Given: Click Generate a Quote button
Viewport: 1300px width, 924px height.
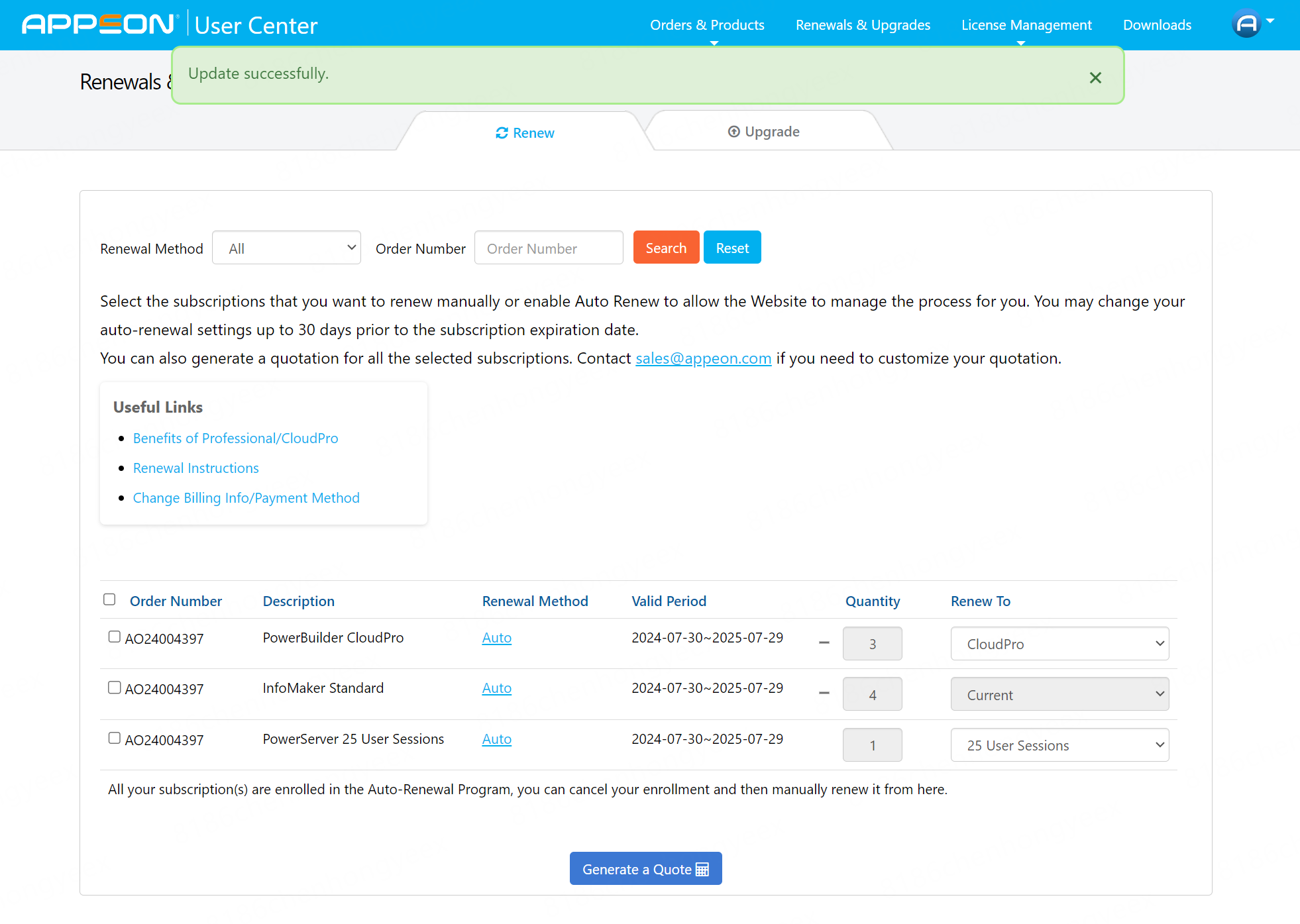Looking at the screenshot, I should point(645,869).
